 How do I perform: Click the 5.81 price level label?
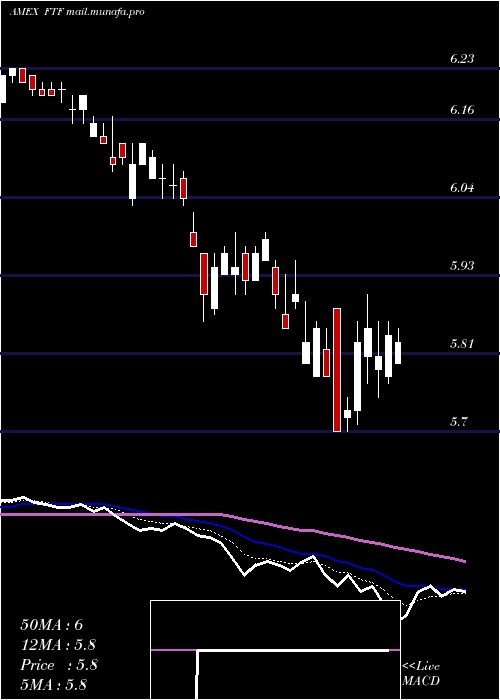[x=462, y=344]
